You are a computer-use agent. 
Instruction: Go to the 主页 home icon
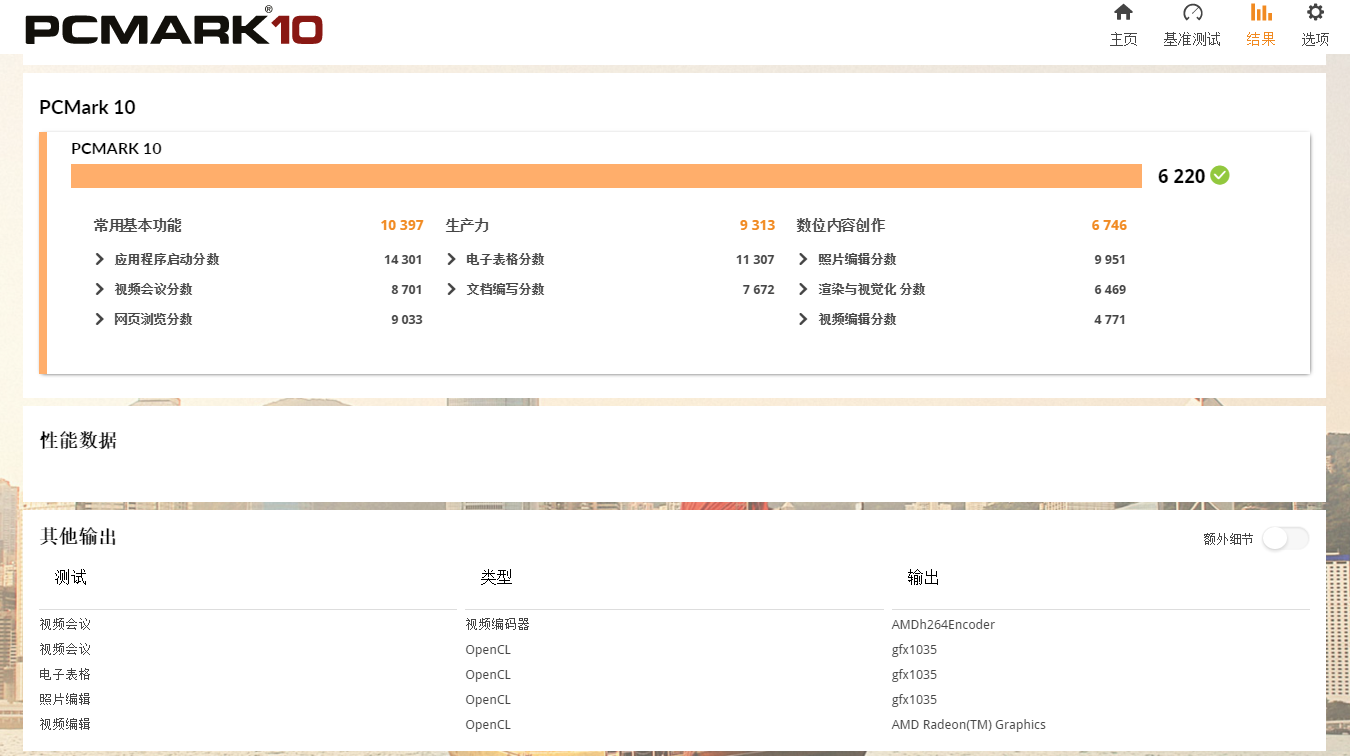1123,13
